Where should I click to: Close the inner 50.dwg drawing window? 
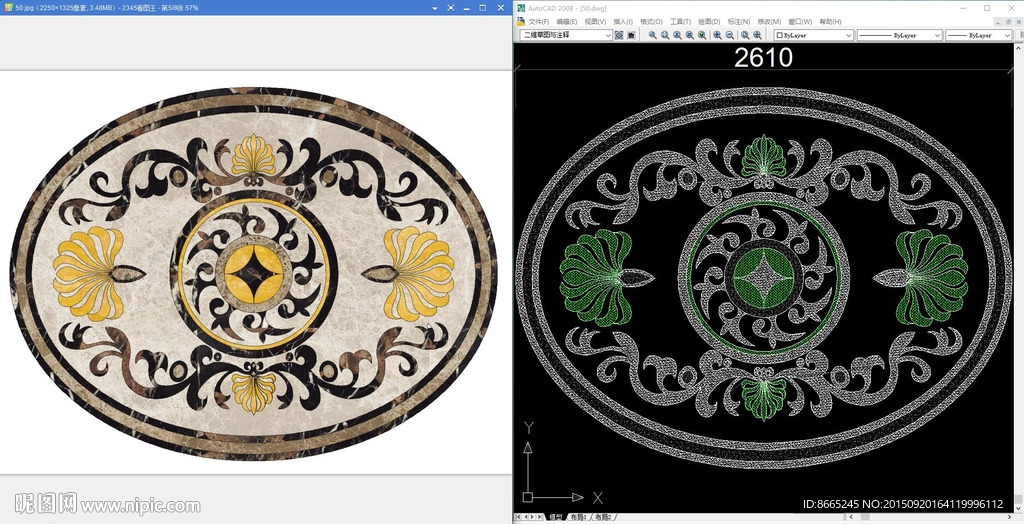1018,22
